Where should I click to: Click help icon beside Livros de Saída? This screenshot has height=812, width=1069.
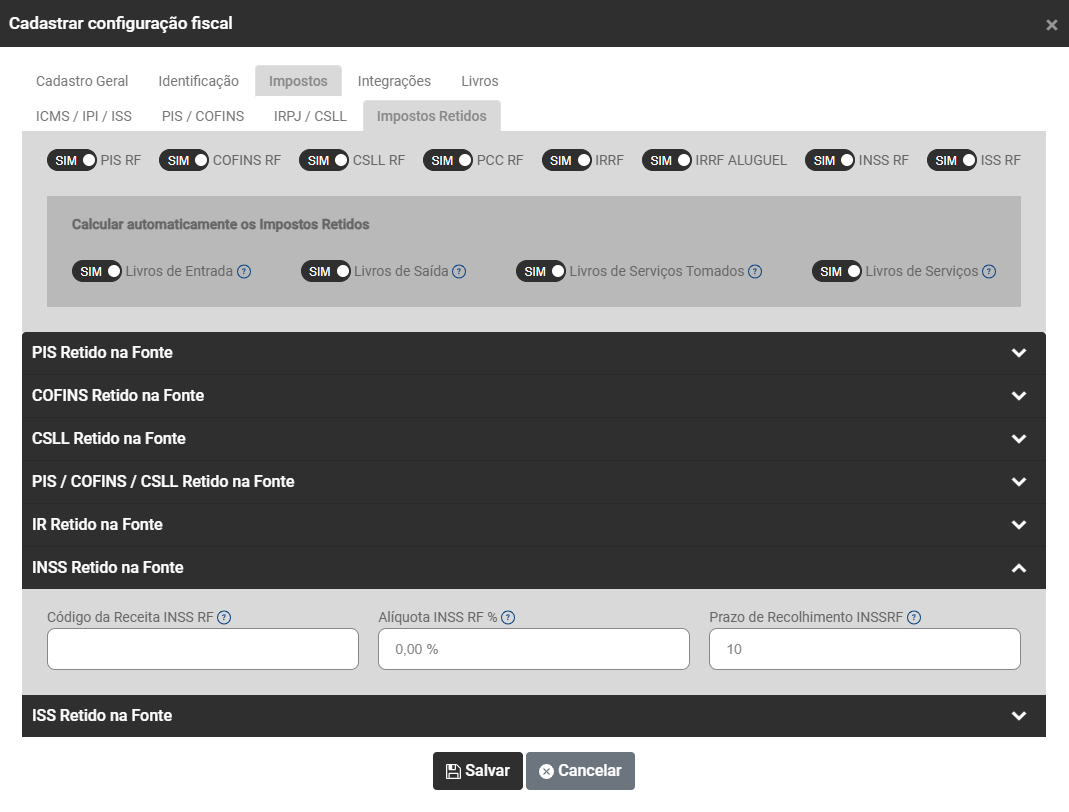click(459, 271)
